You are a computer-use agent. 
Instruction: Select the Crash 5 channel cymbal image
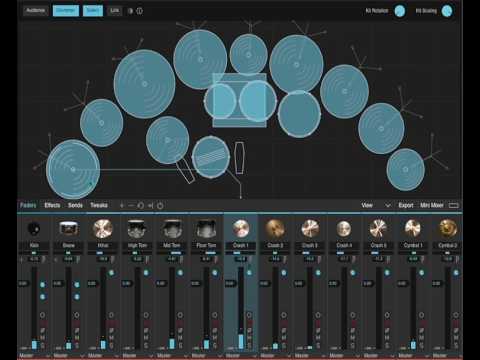tap(378, 229)
